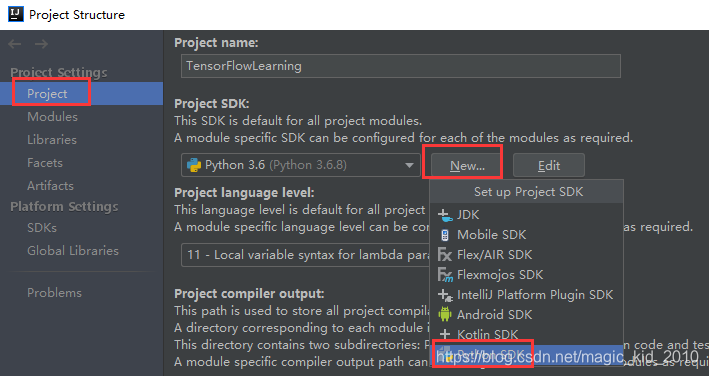Screen dimensions: 709x376
Task: Click the Edit SDK button
Action: click(x=549, y=165)
